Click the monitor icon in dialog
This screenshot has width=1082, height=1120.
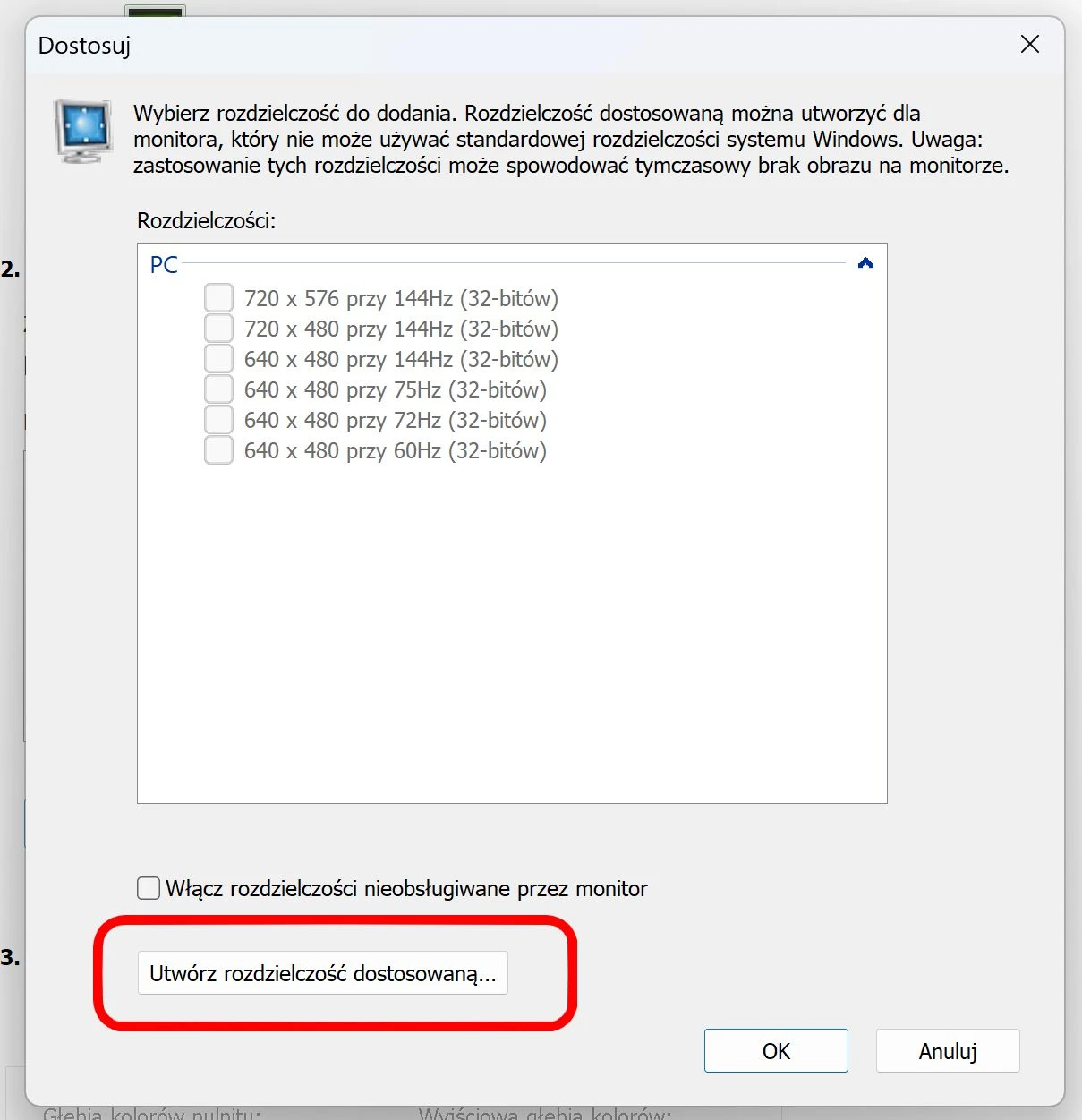click(x=83, y=132)
